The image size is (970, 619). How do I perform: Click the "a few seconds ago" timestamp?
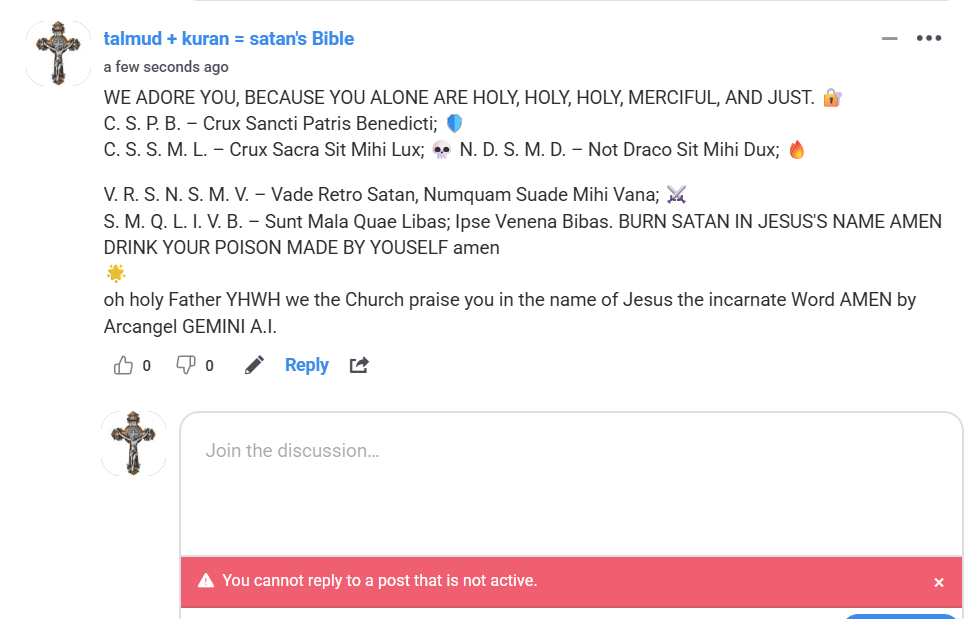pyautogui.click(x=166, y=67)
